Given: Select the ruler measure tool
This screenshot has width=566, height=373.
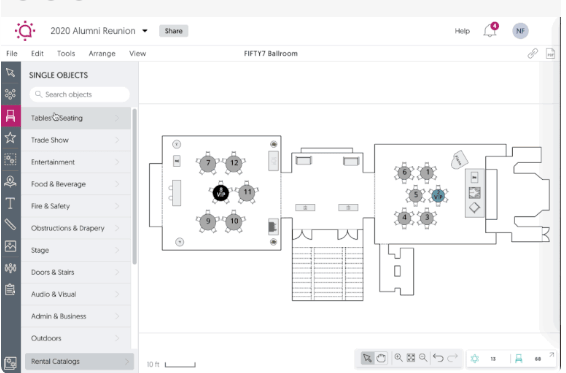Looking at the screenshot, I should tap(10, 225).
